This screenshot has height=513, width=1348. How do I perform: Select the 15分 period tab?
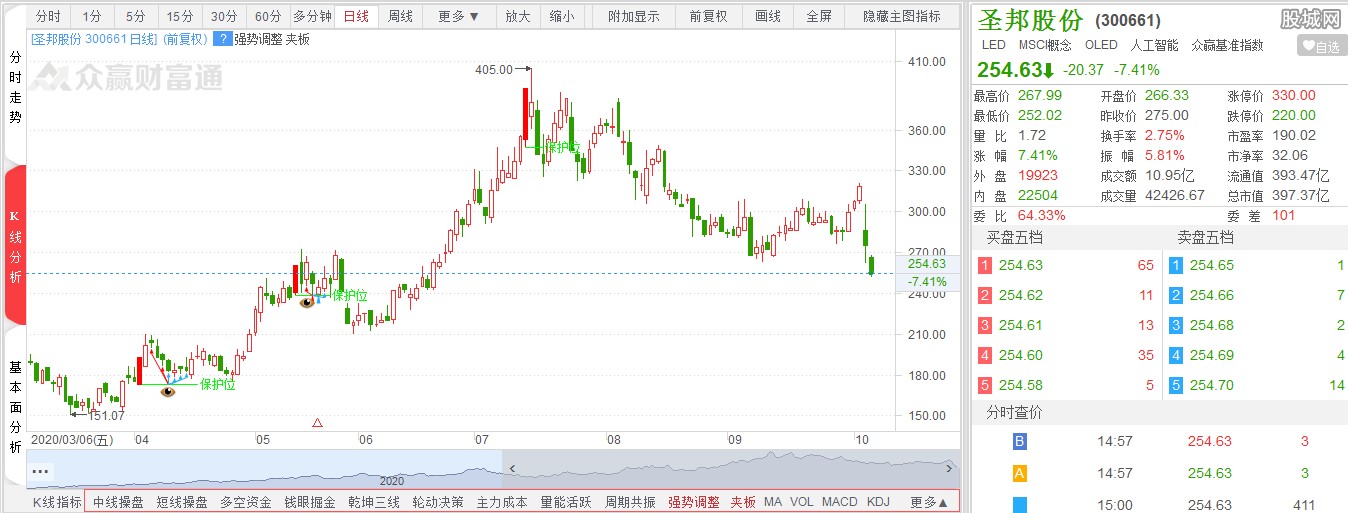click(180, 16)
